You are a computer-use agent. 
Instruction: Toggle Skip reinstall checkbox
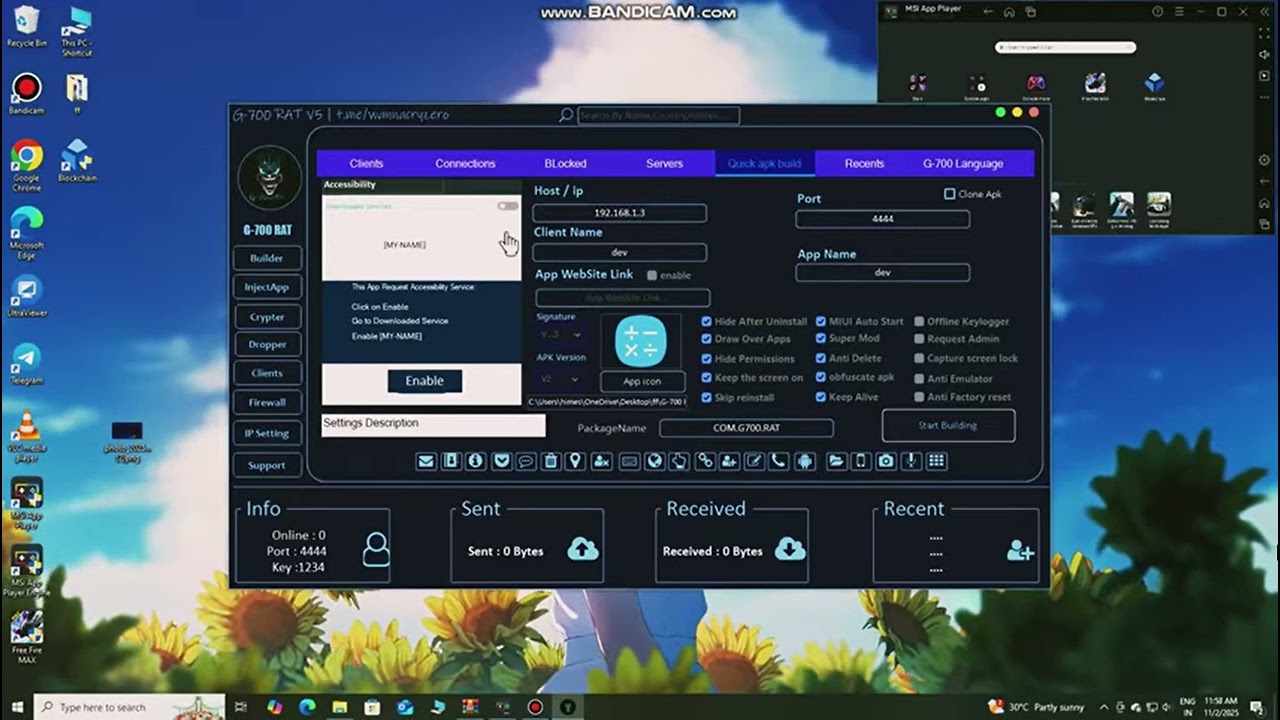(707, 397)
